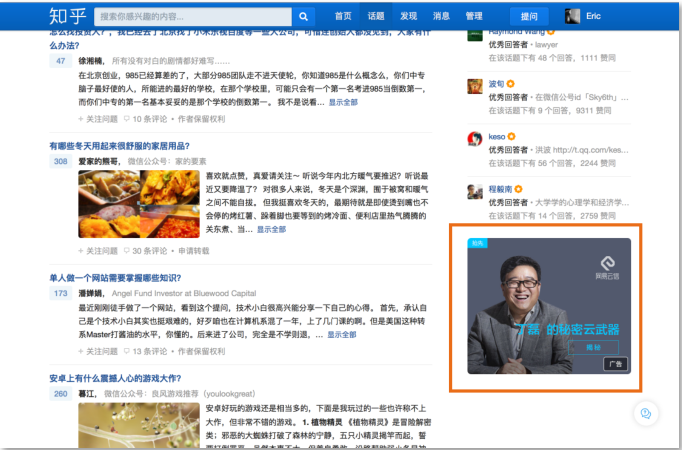The width and height of the screenshot is (682, 450).
Task: Open thumbnail image in 暮江's answer
Action: pos(139,426)
